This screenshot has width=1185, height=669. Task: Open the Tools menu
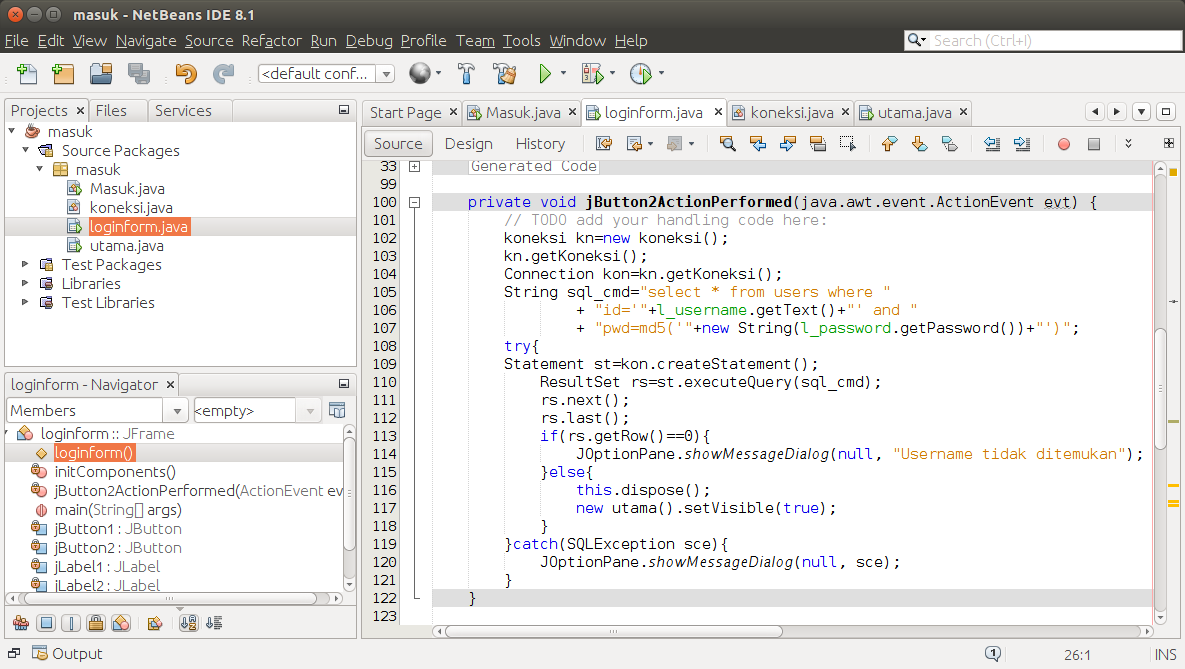pos(521,41)
